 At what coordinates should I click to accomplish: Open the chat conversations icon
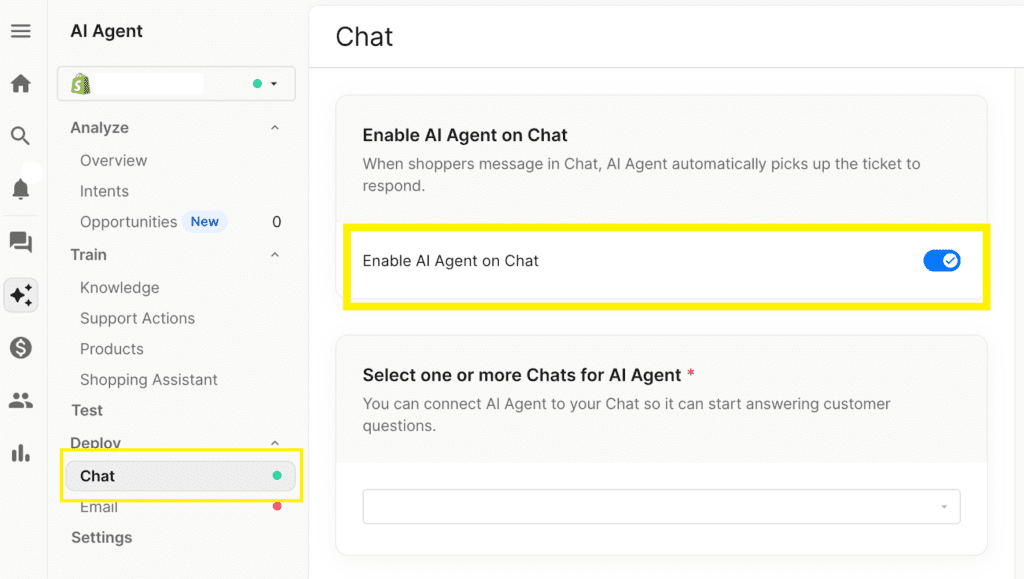(x=20, y=242)
